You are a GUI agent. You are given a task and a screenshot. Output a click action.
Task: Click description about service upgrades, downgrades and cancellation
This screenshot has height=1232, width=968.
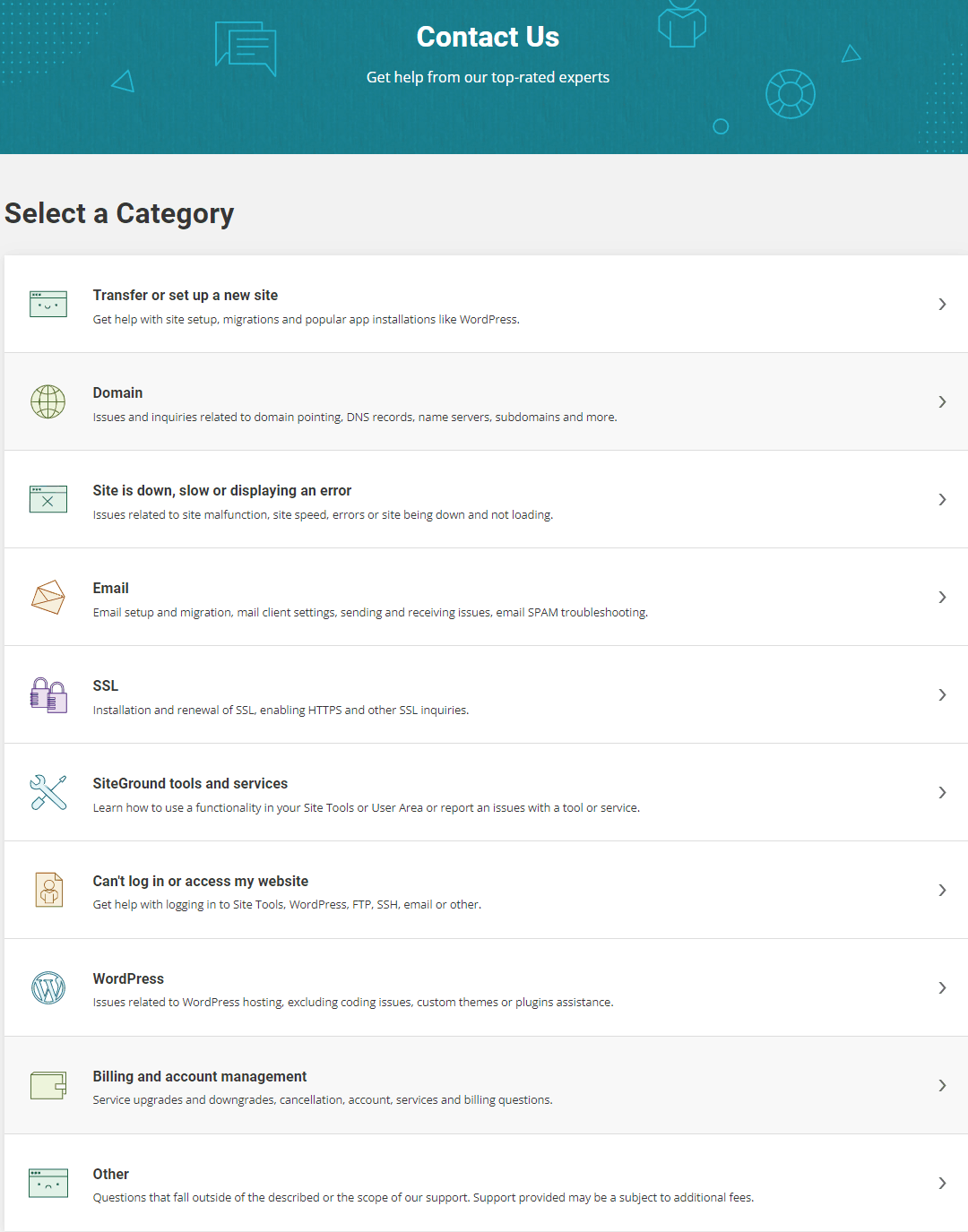click(x=323, y=1099)
